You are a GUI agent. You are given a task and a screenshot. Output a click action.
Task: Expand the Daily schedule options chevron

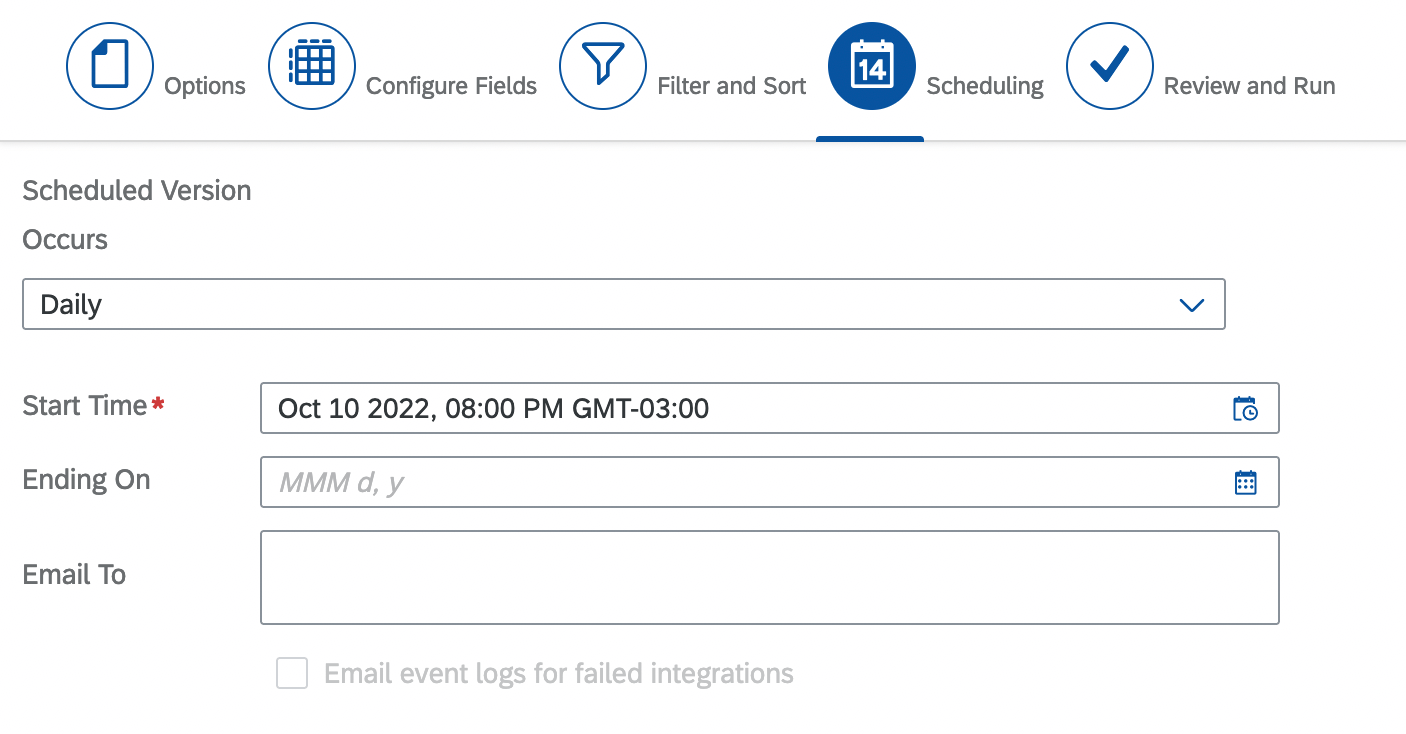point(1191,304)
